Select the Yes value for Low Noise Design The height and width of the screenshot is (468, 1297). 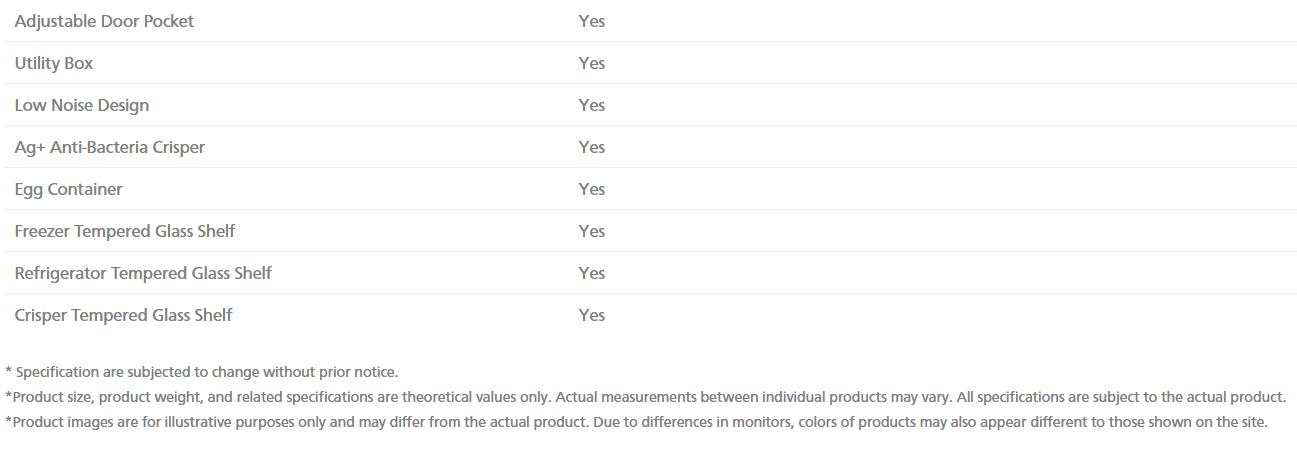pos(592,105)
